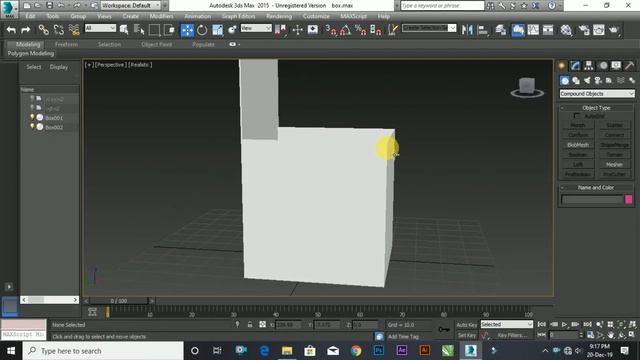Click the Boolean compound object button
This screenshot has height=360, width=640.
point(578,155)
